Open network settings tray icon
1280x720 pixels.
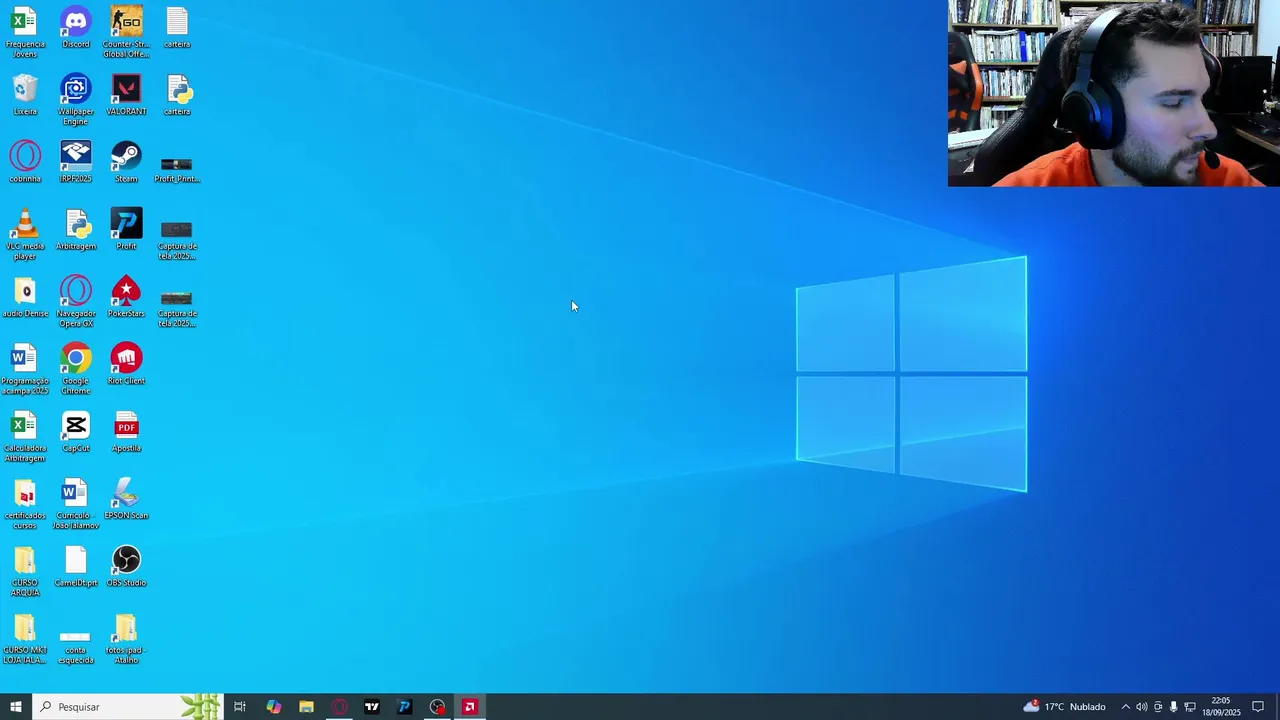(1190, 707)
